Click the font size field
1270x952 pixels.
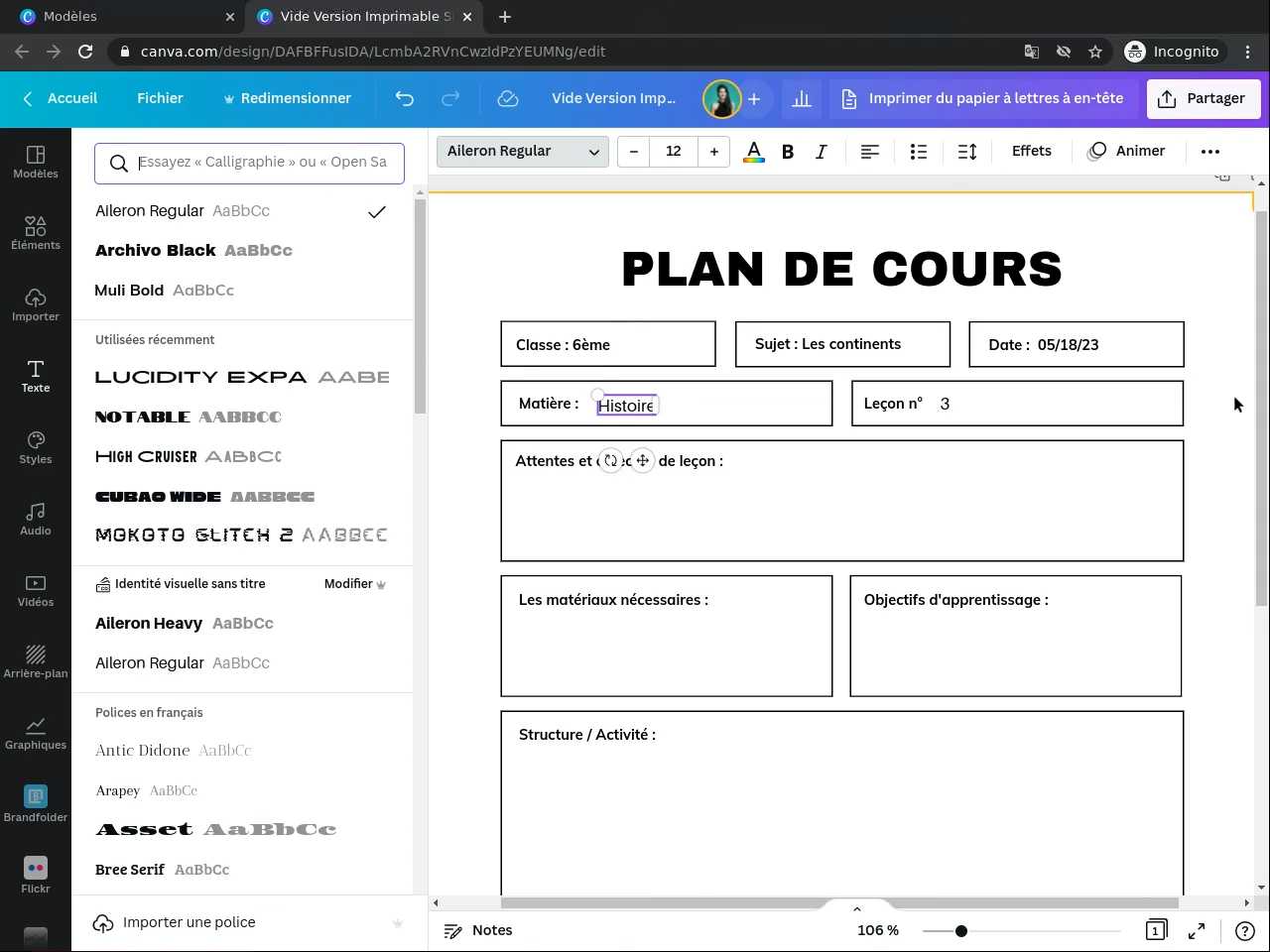[674, 151]
